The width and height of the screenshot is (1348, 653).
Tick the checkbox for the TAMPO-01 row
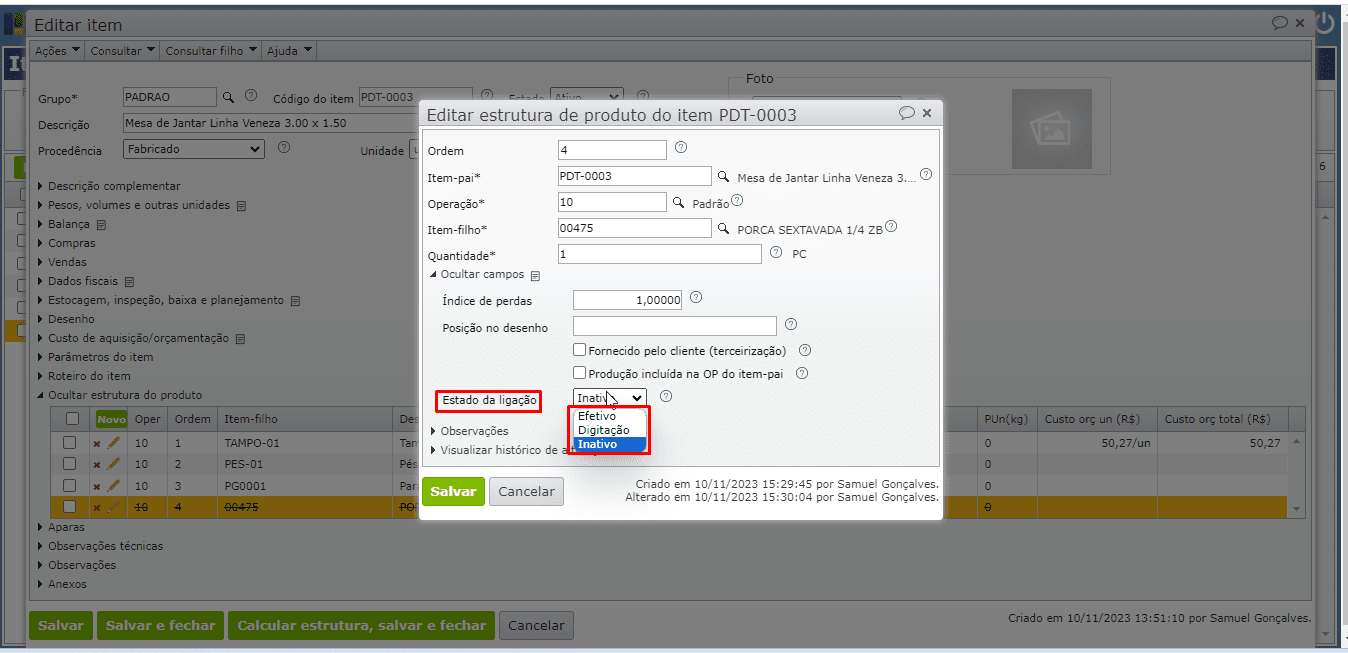pos(70,442)
